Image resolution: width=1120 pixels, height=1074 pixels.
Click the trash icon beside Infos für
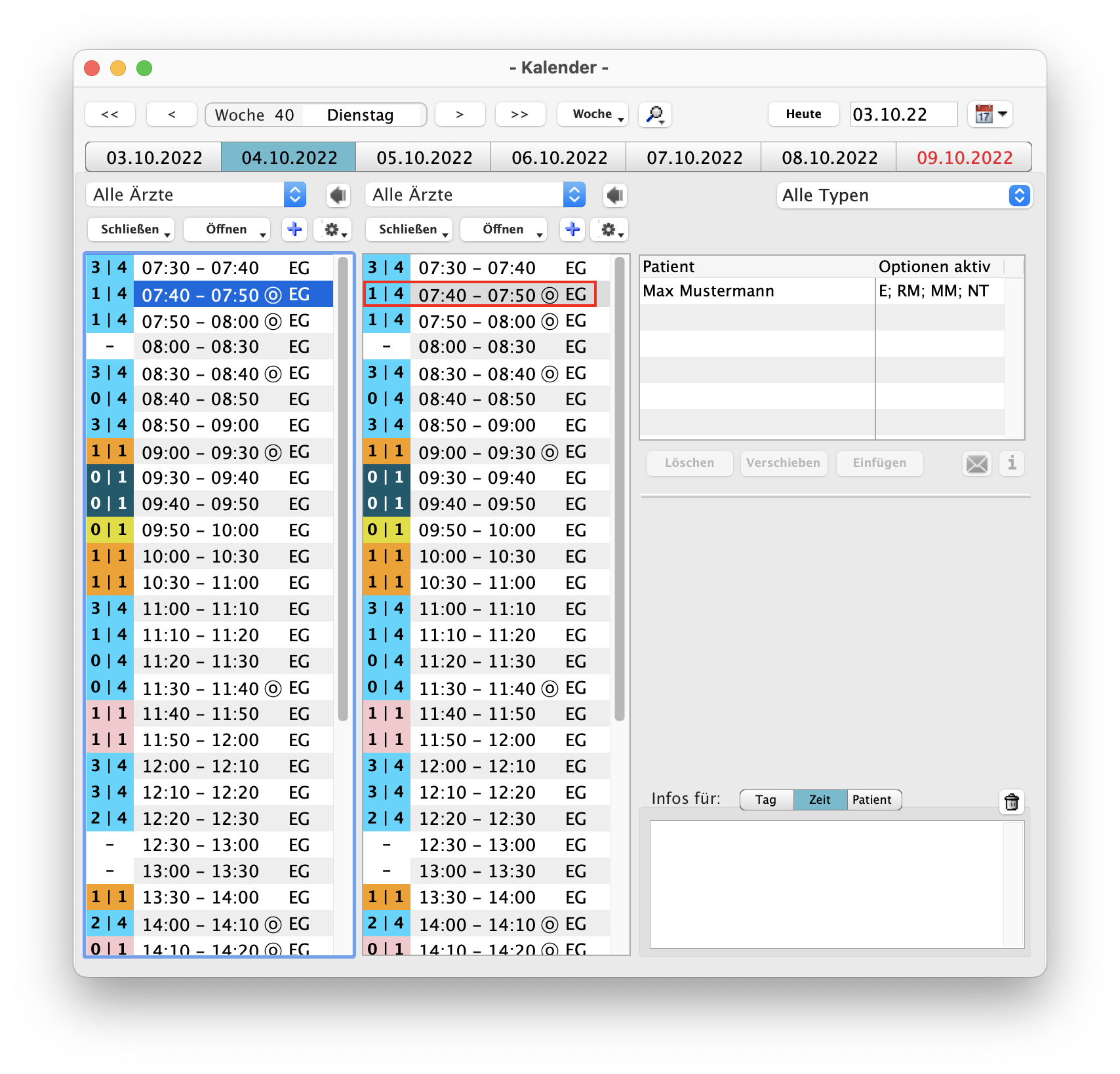[x=1011, y=802]
